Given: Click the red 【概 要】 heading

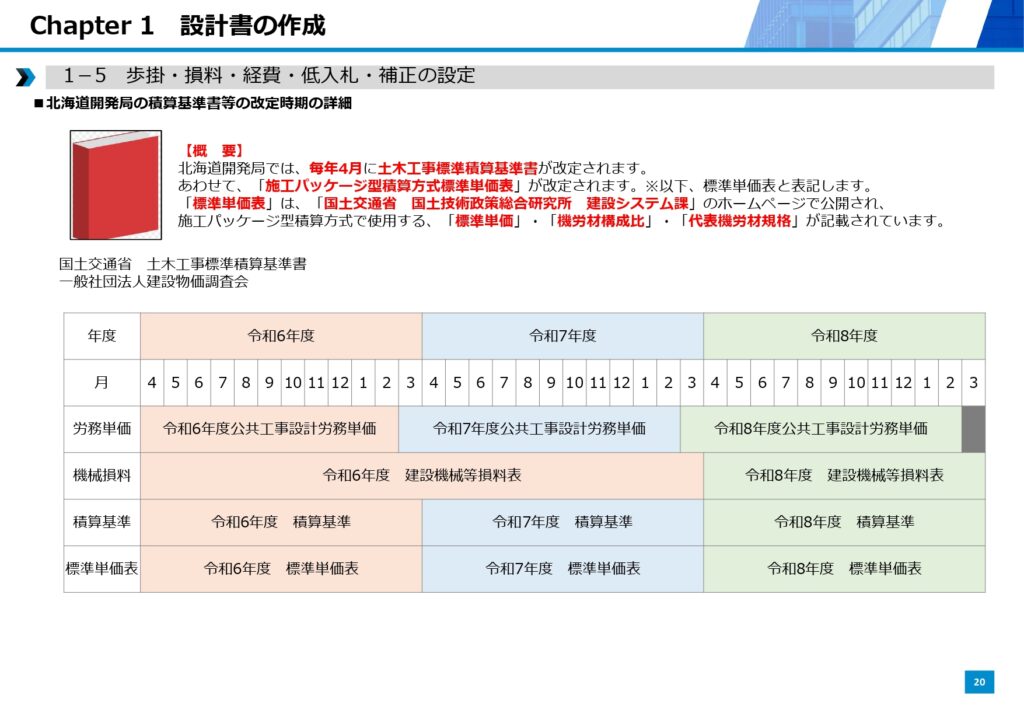Looking at the screenshot, I should point(214,150).
